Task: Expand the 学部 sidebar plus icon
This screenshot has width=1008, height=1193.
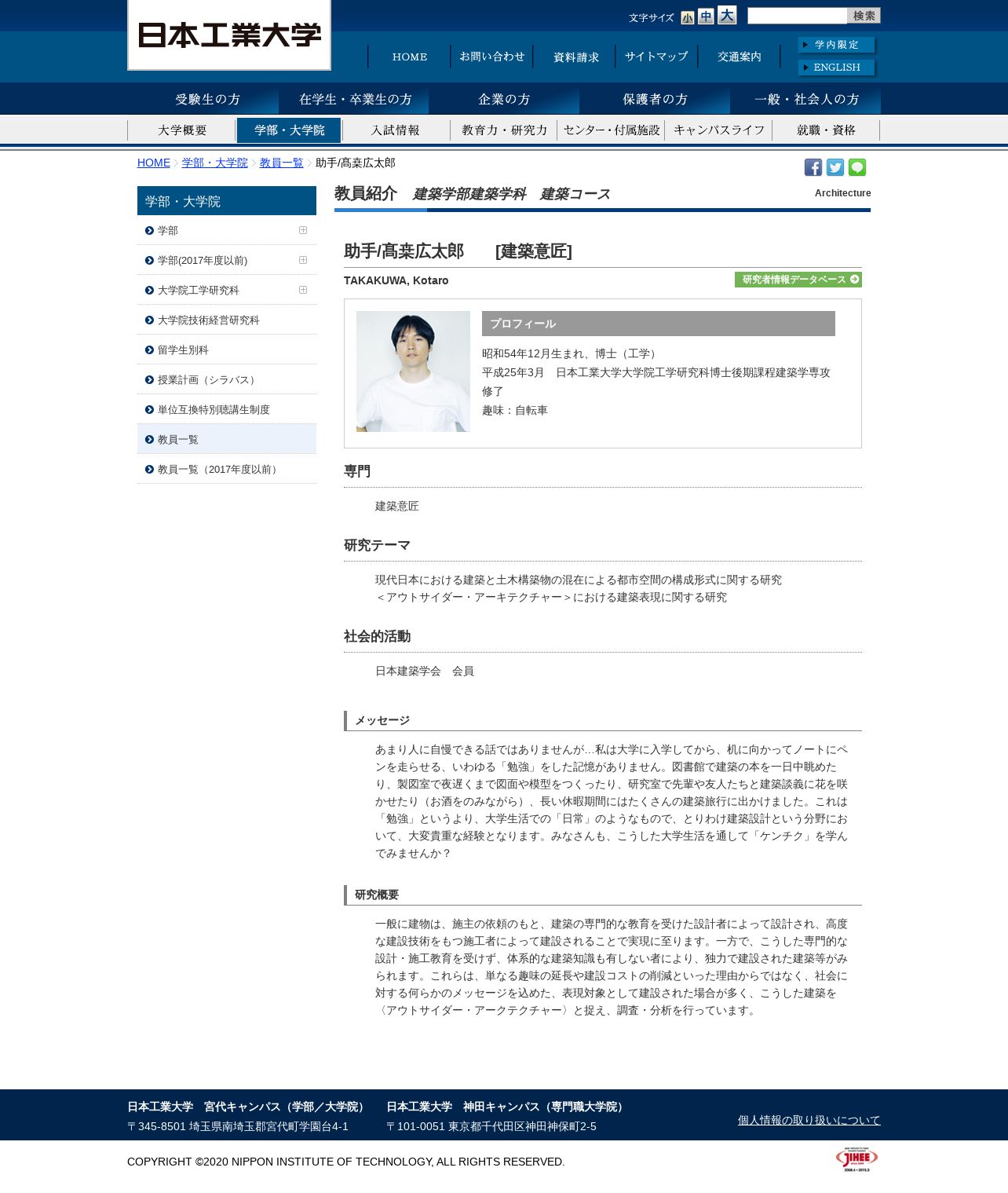Action: point(303,230)
